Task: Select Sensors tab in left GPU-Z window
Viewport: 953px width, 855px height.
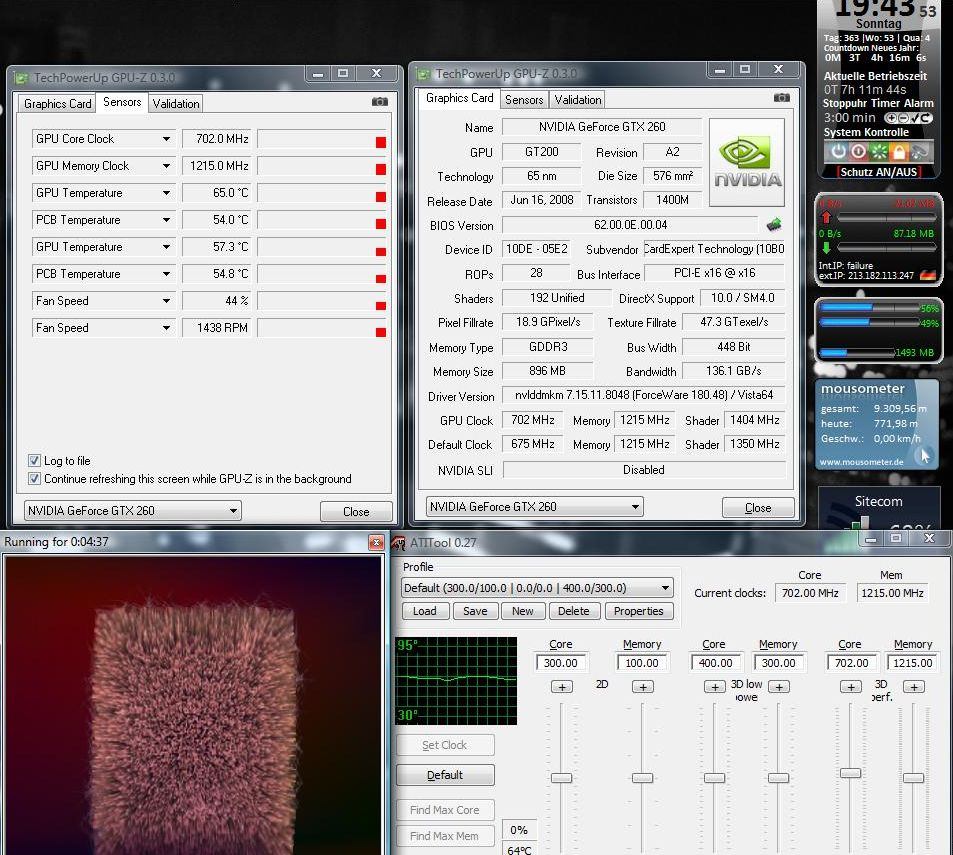Action: 122,102
